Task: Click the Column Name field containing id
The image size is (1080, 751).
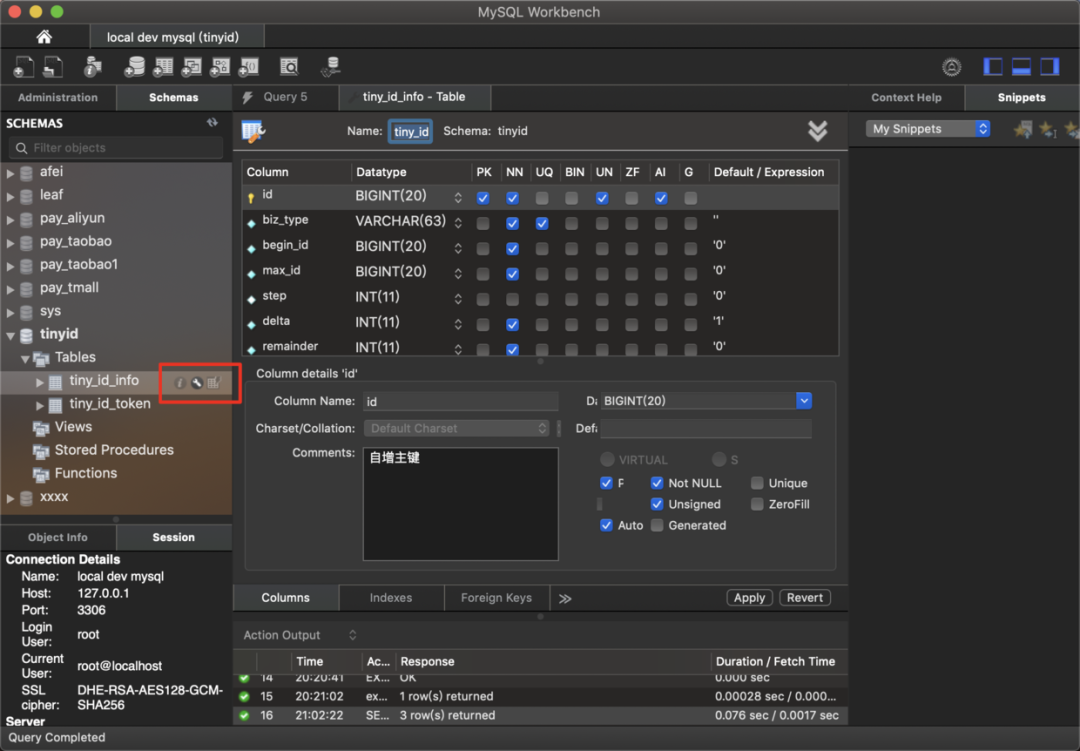Action: click(460, 401)
